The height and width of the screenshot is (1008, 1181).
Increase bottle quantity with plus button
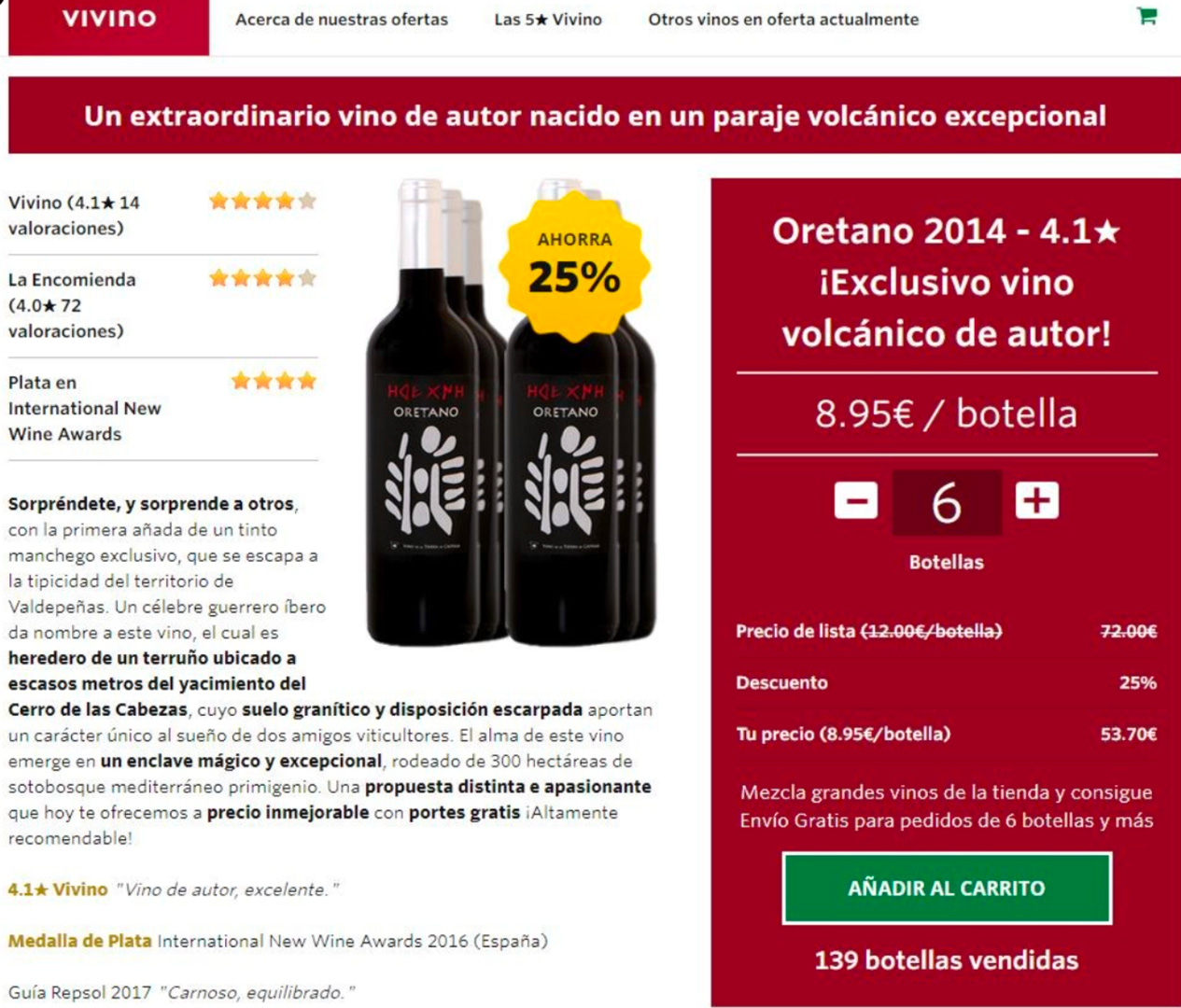[1036, 501]
